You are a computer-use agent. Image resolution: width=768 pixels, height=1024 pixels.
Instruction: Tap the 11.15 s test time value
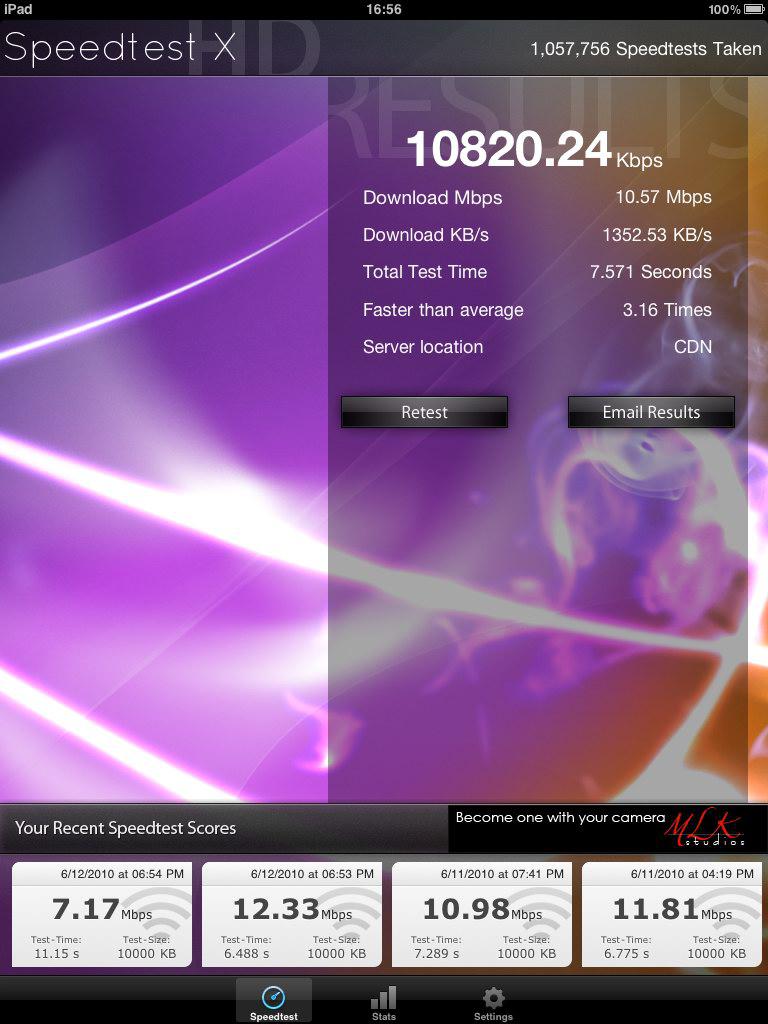pyautogui.click(x=57, y=953)
